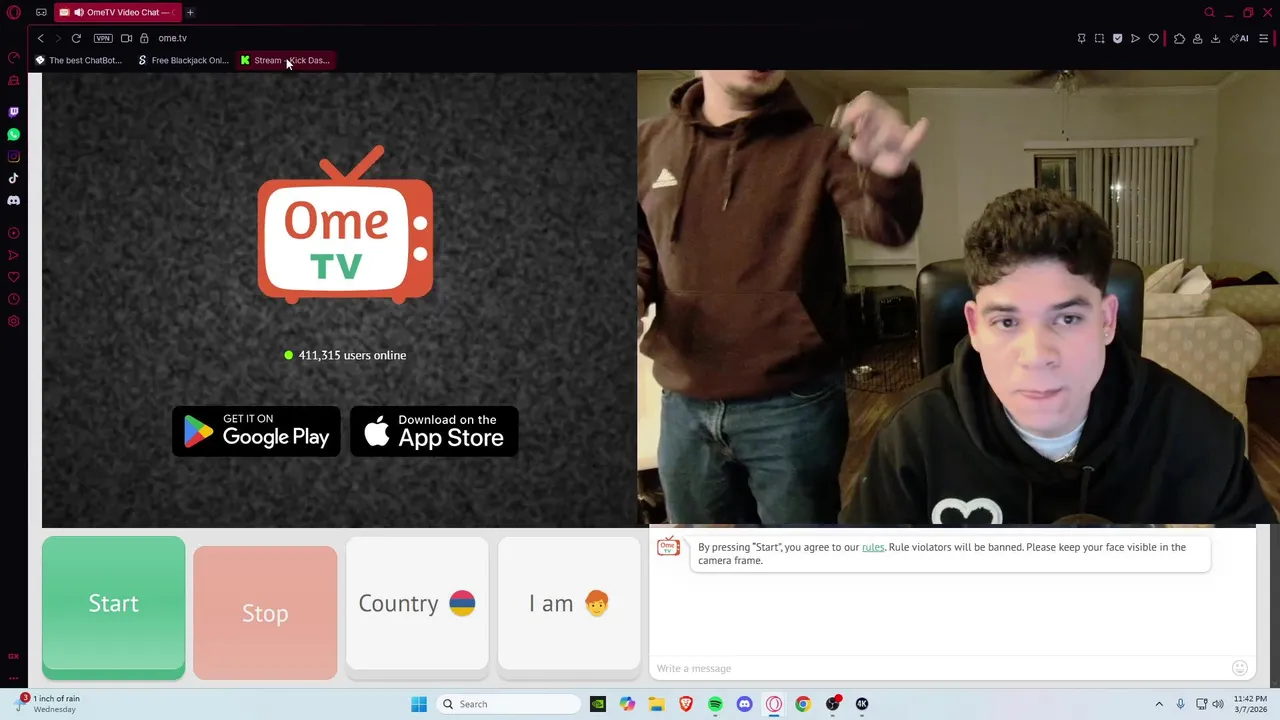Open the flow send arrow icon
Image resolution: width=1280 pixels, height=720 pixels.
[1135, 38]
